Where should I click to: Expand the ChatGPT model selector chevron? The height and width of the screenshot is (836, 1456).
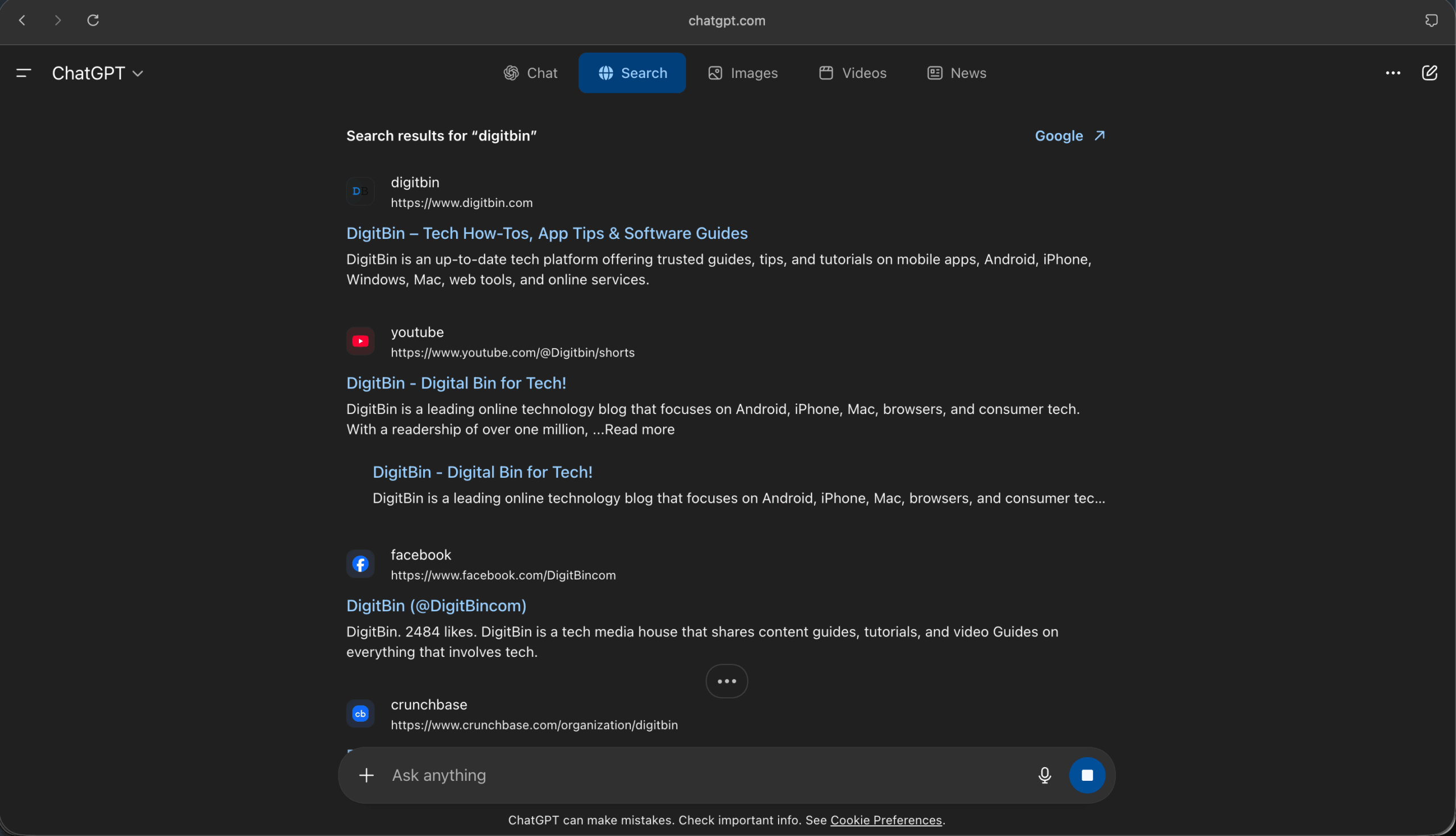click(x=138, y=74)
